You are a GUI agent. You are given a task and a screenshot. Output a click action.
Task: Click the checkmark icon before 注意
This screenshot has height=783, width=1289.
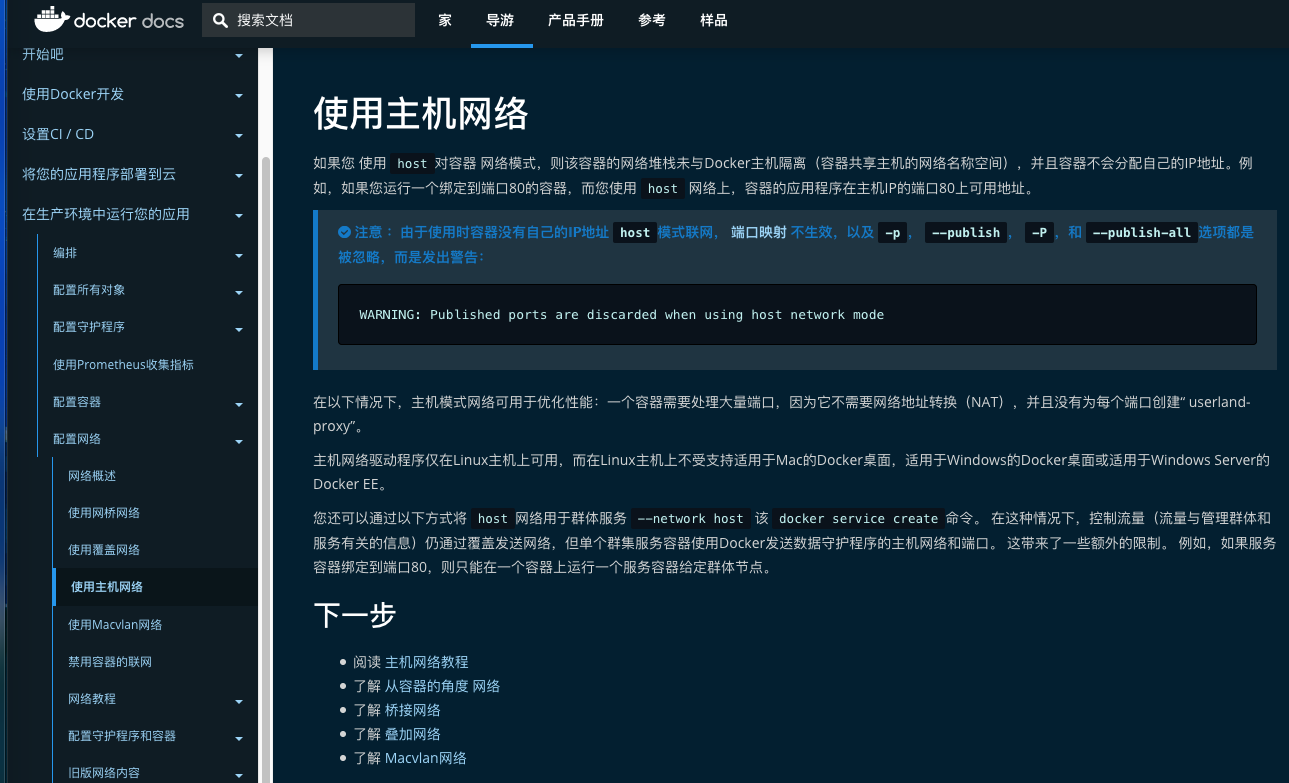coord(344,232)
